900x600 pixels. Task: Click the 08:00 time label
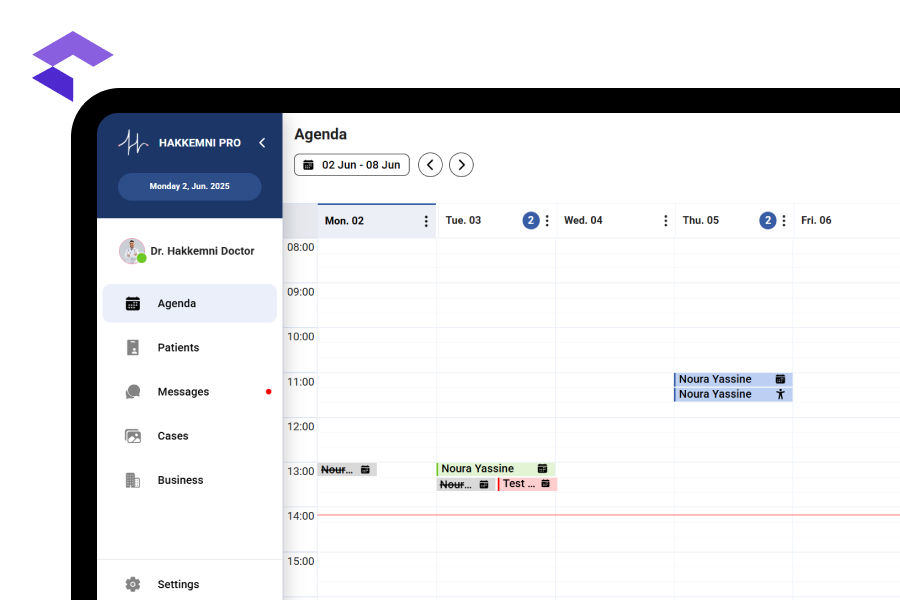point(301,247)
